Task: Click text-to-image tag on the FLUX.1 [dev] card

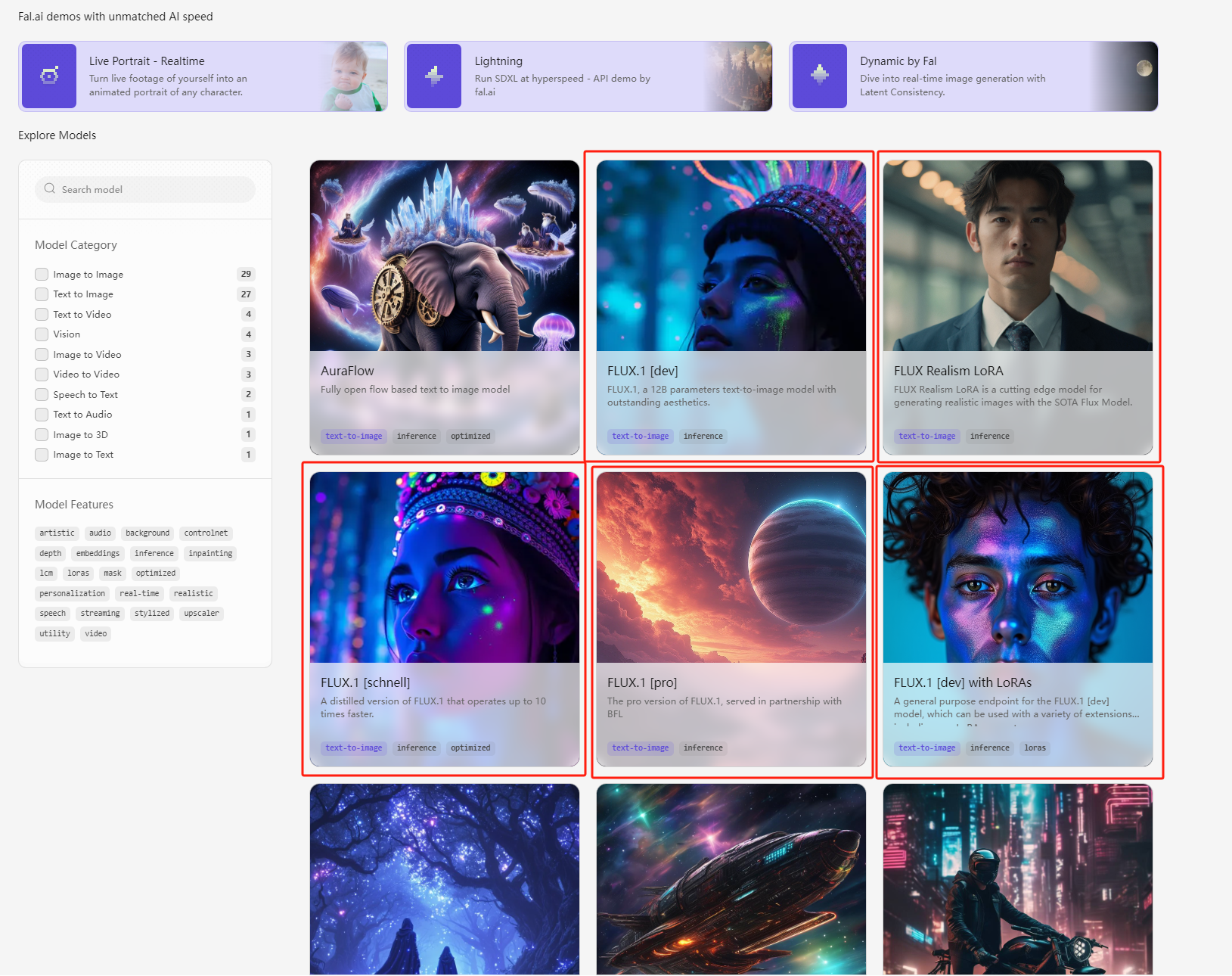Action: point(641,437)
